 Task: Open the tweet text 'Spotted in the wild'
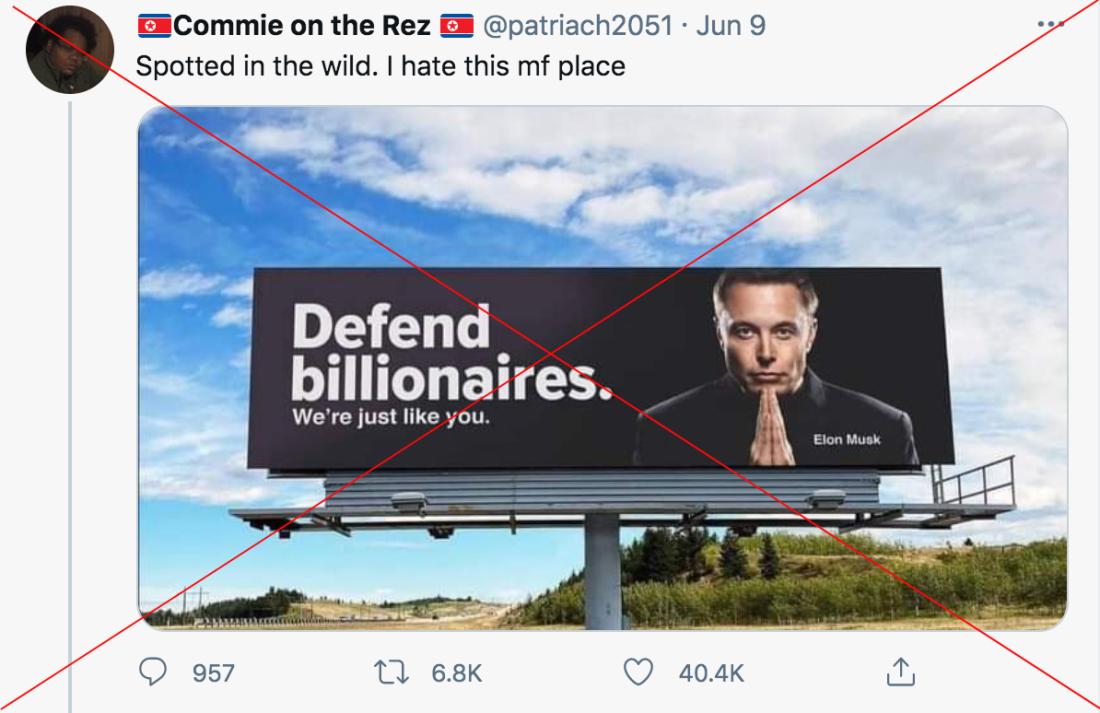(380, 67)
